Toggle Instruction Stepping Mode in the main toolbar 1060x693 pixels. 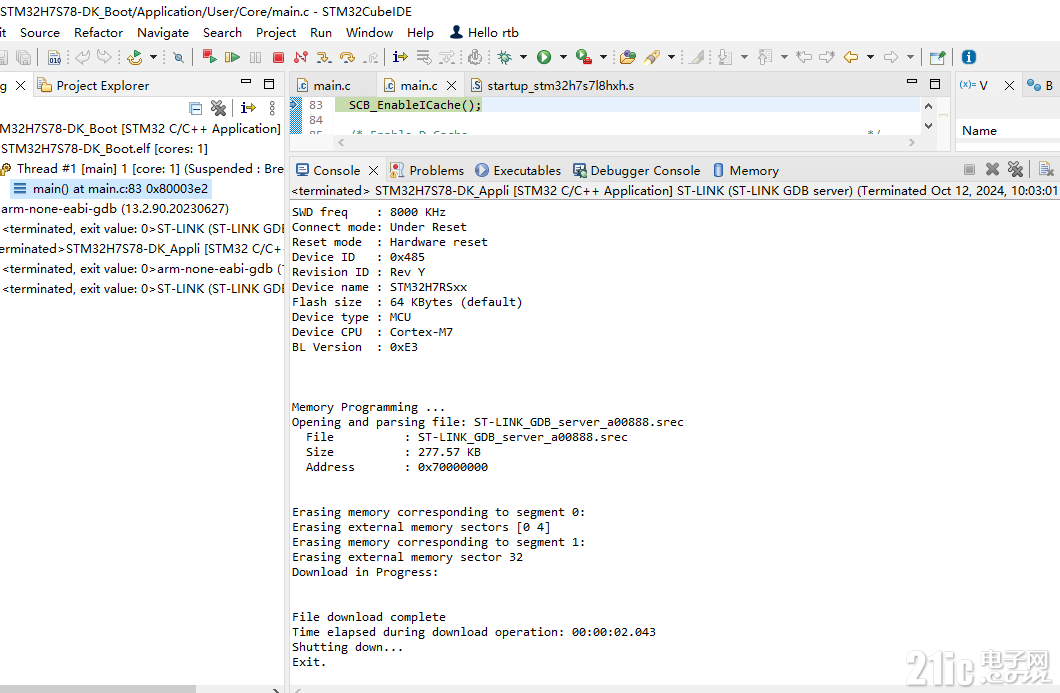[x=400, y=57]
